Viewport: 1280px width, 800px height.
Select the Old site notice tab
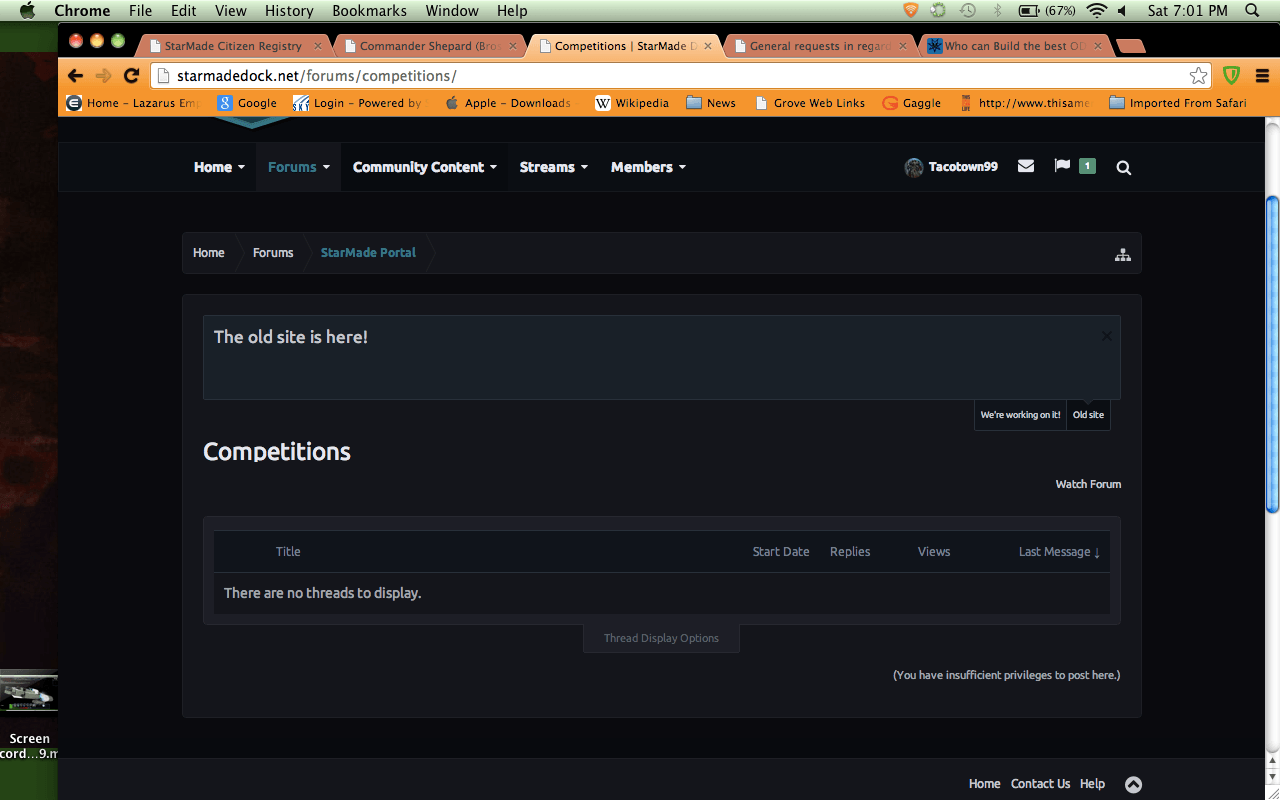1088,415
